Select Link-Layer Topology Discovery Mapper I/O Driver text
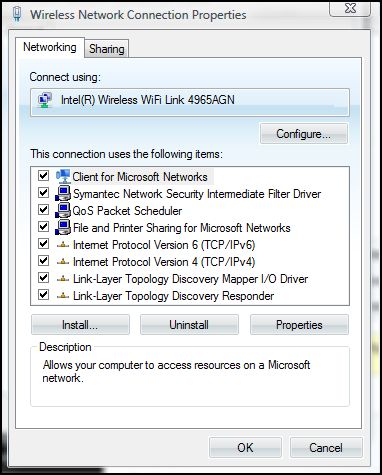Screen dimensions: 382x475 coord(190,279)
